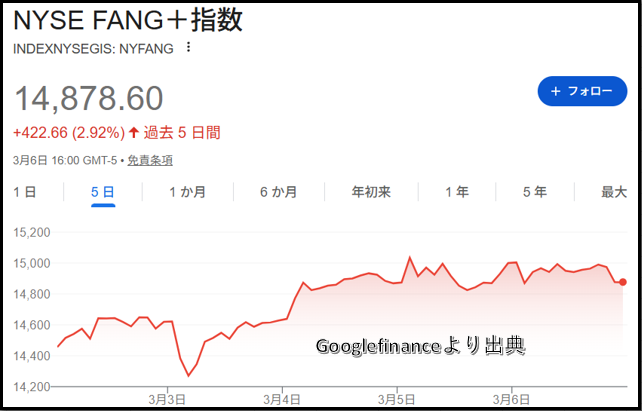Select the 5日 range tab
Screen dimensions: 642x411
click(103, 192)
